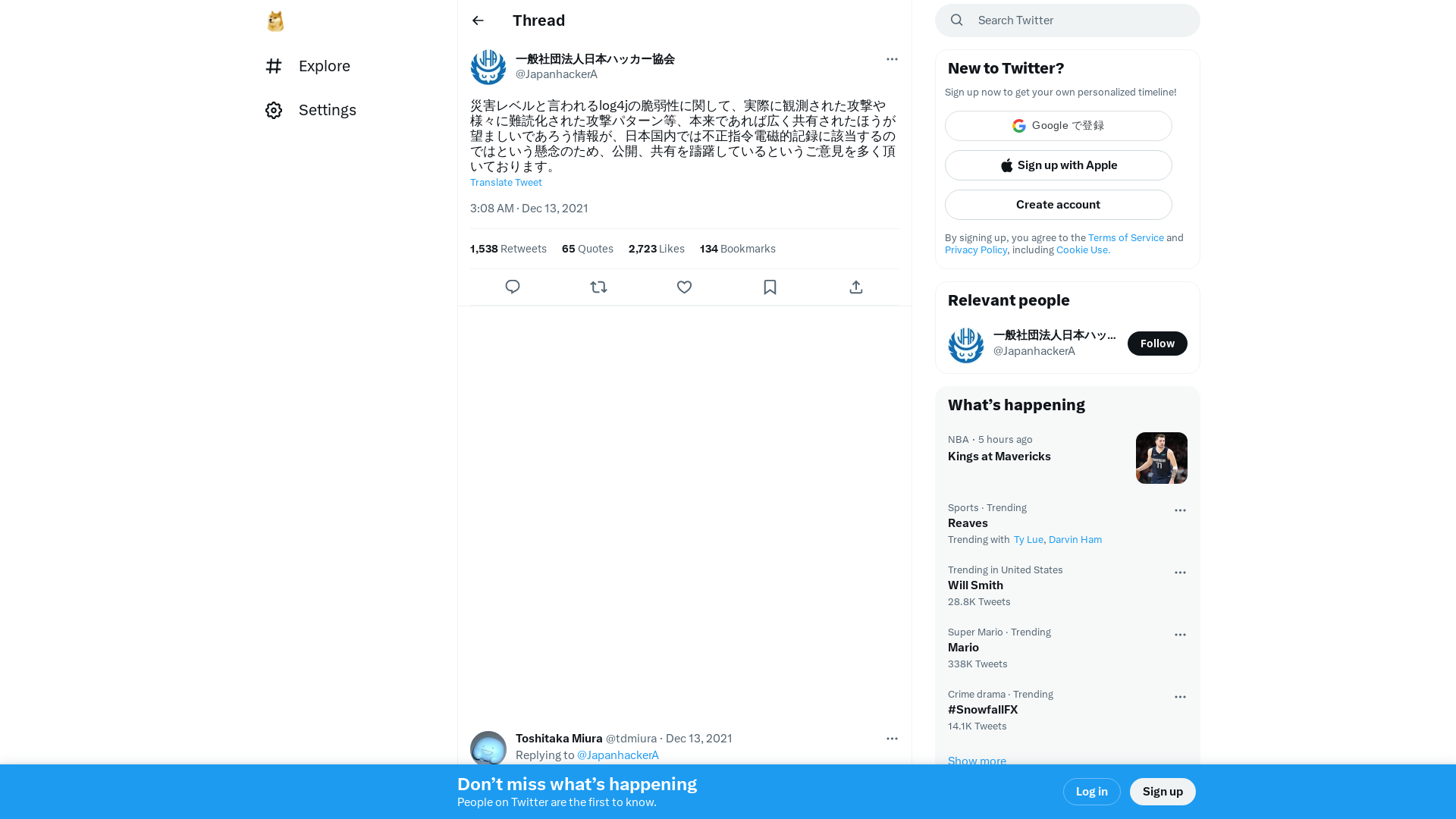
Task: View the 1,538 Retweets list
Action: click(508, 249)
